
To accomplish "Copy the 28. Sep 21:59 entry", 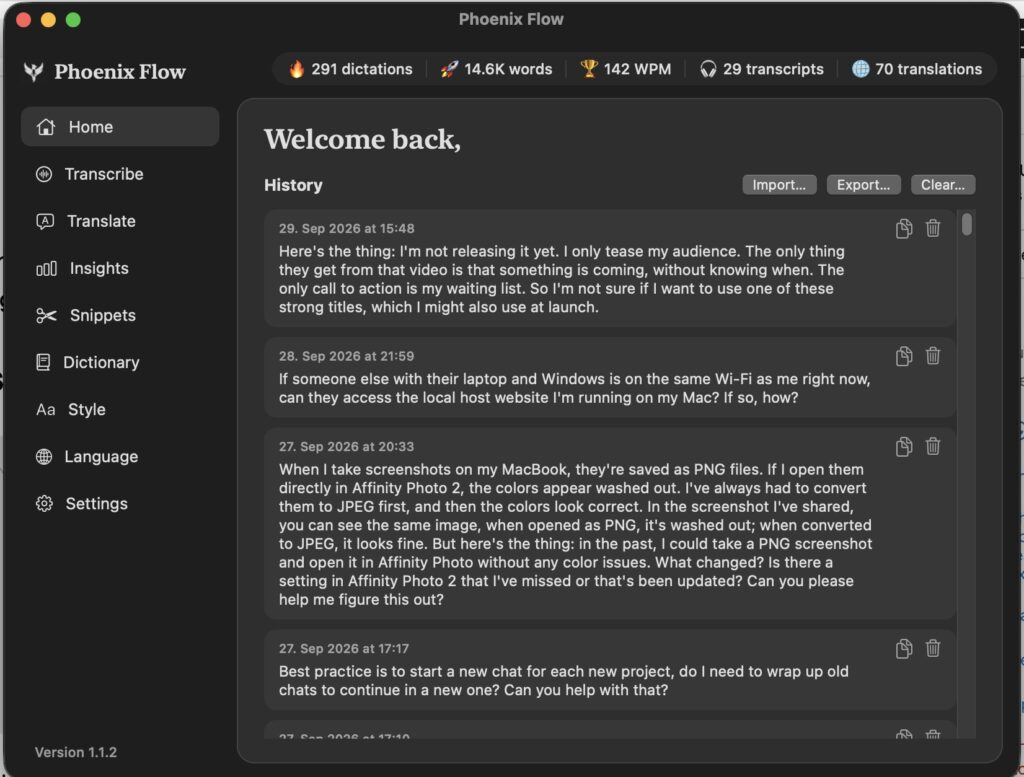I will 904,357.
